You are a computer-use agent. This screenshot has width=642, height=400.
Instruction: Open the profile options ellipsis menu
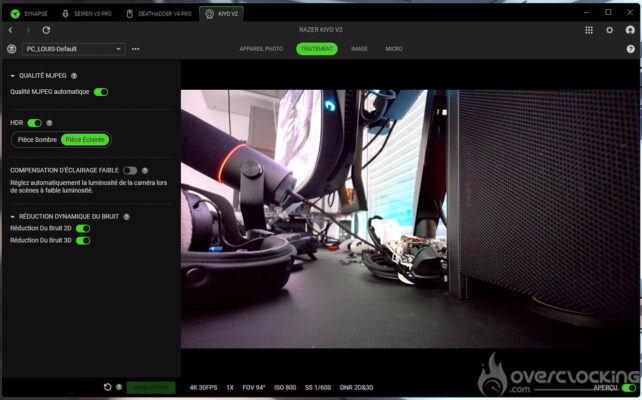136,49
